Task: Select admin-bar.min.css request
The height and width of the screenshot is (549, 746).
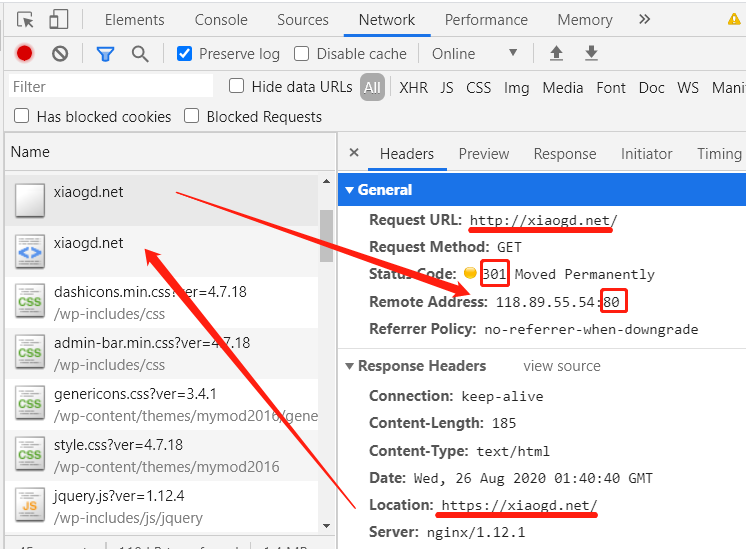Action: click(x=162, y=353)
